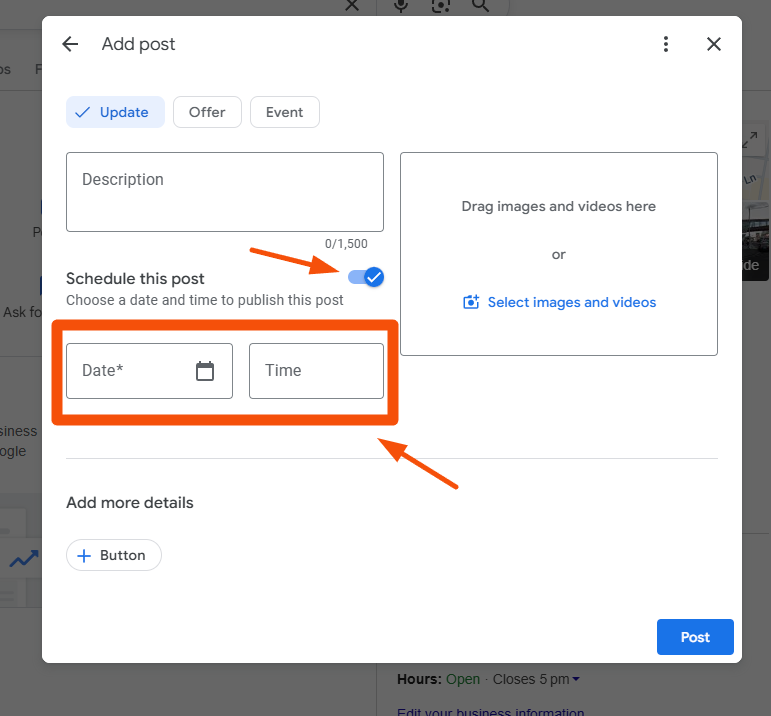This screenshot has width=771, height=716.
Task: Add a Button under more details
Action: (113, 555)
